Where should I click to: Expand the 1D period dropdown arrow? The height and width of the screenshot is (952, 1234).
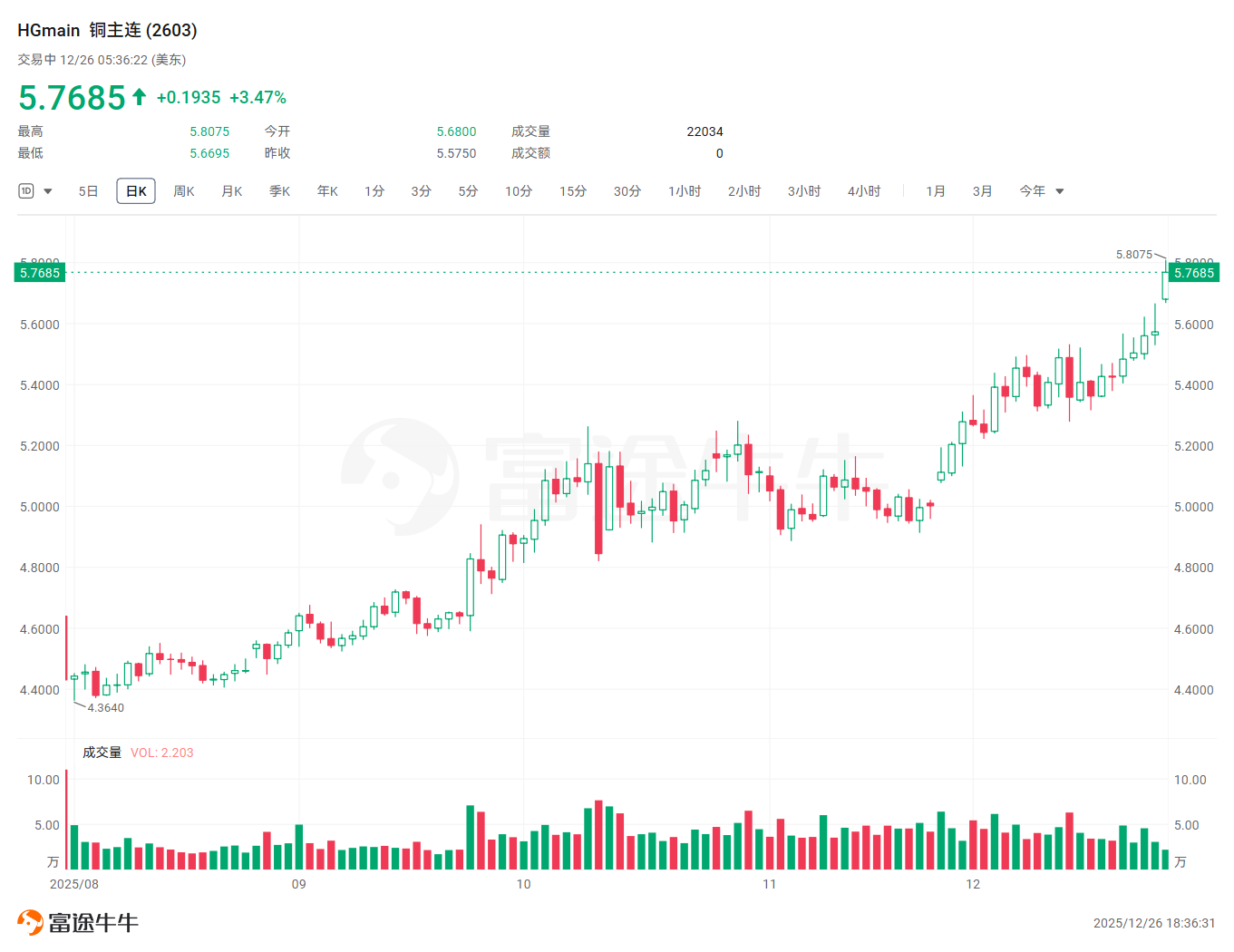(48, 191)
